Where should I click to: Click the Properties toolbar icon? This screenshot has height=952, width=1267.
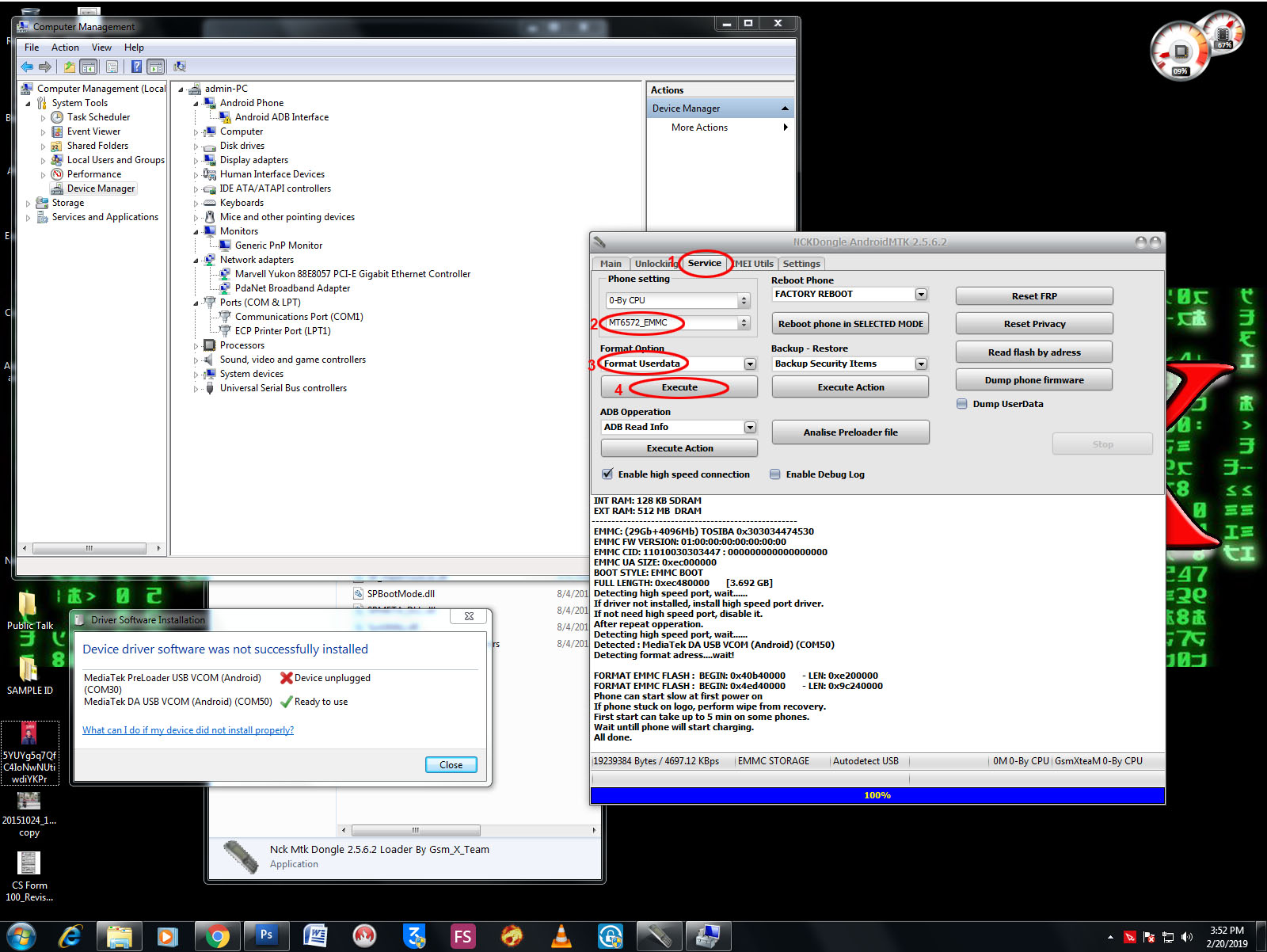click(x=112, y=67)
